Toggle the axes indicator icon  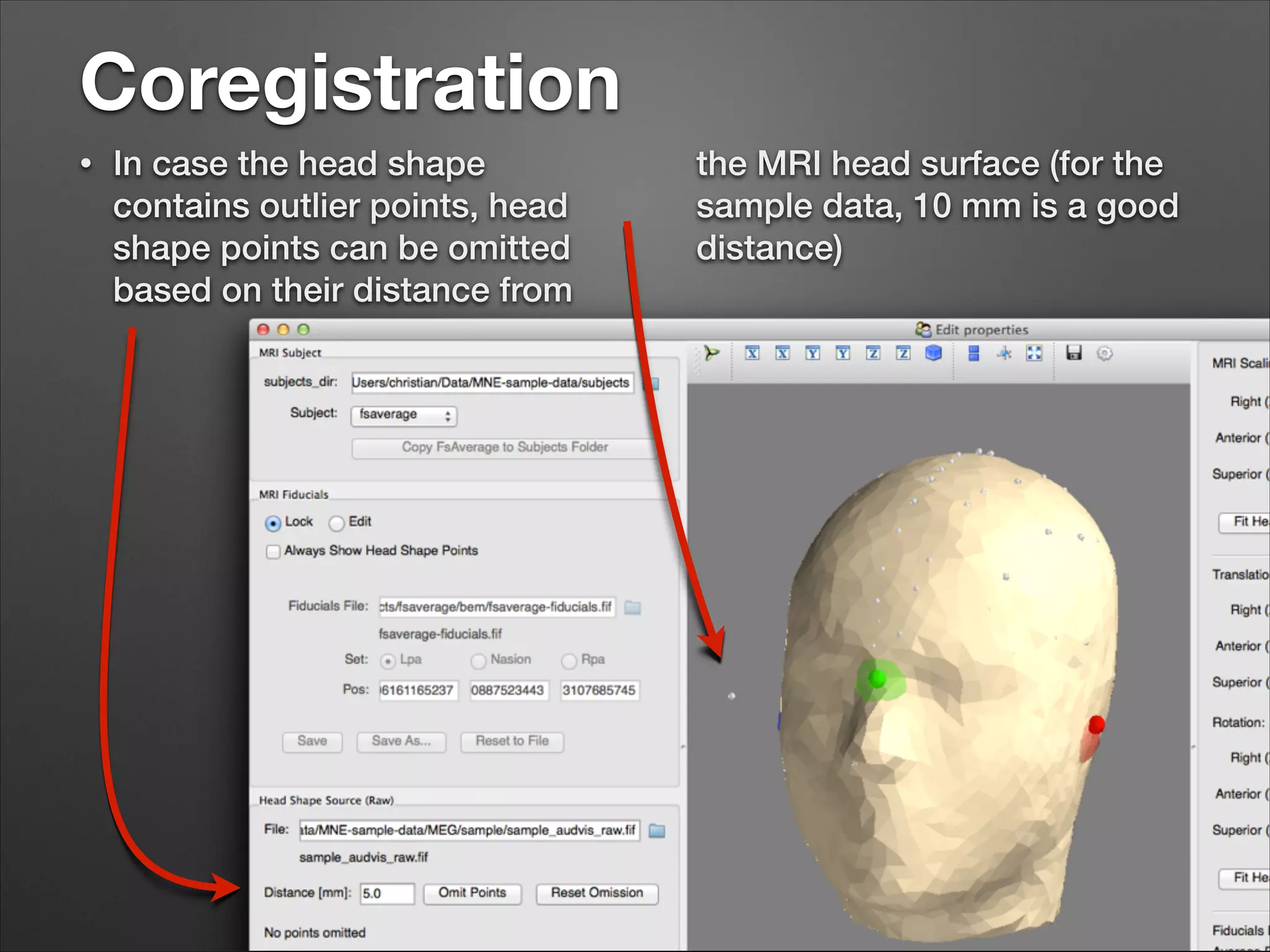click(1004, 353)
